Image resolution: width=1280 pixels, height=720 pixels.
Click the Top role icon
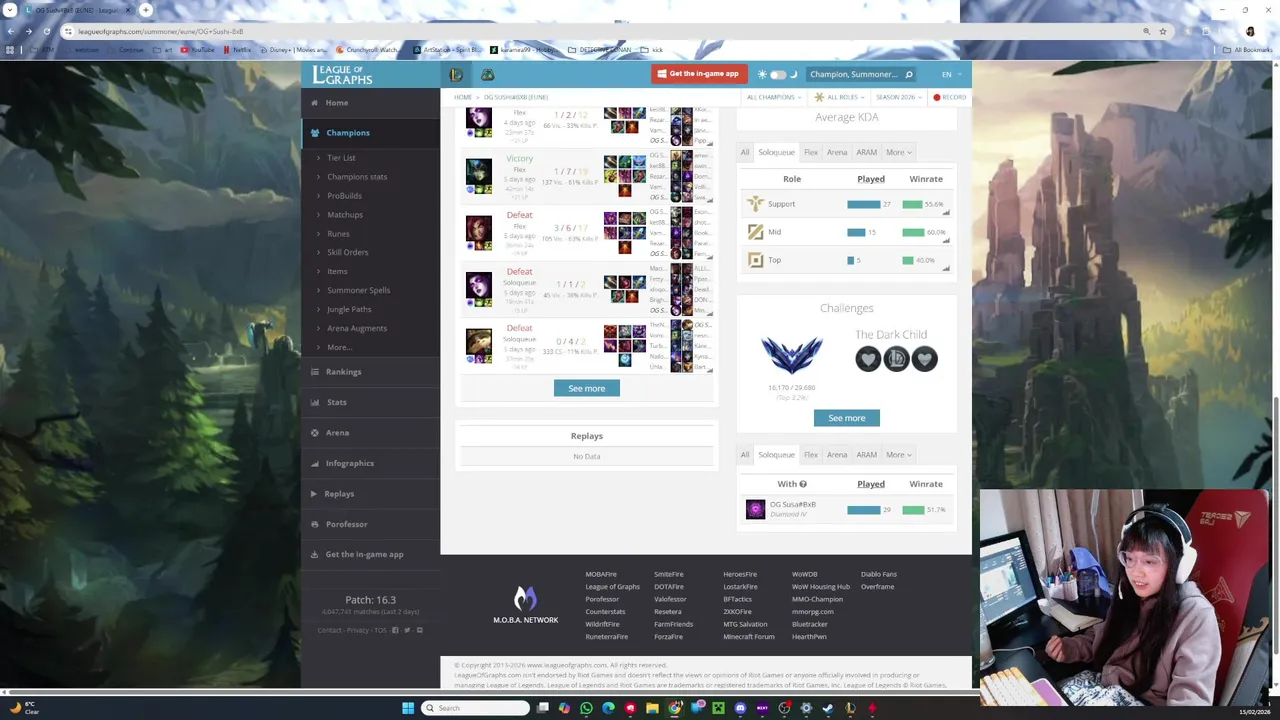756,260
